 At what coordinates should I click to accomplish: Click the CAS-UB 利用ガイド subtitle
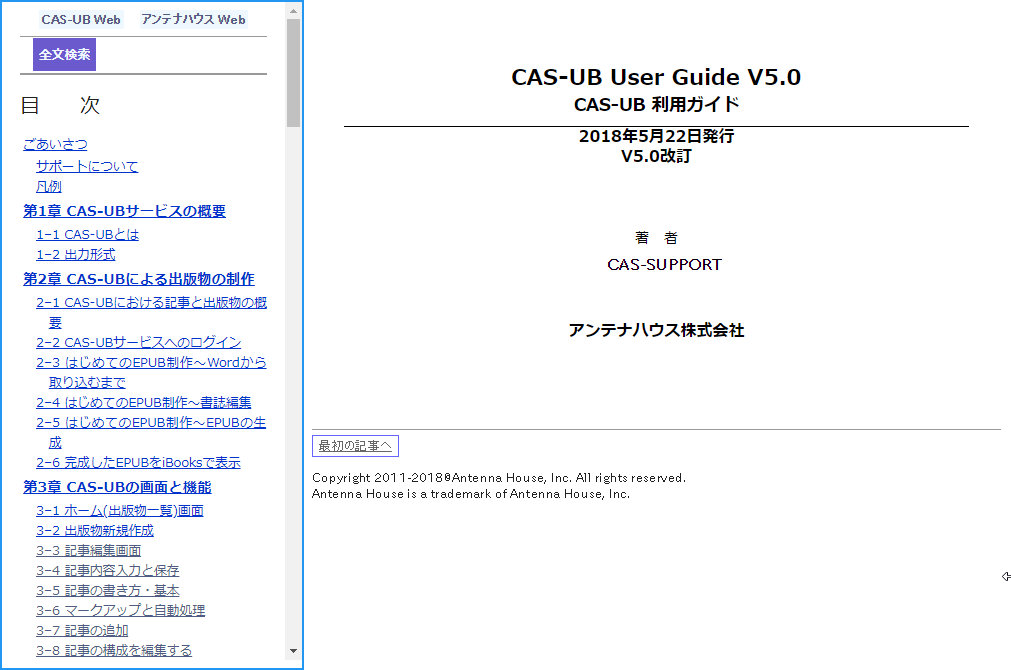pyautogui.click(x=656, y=104)
